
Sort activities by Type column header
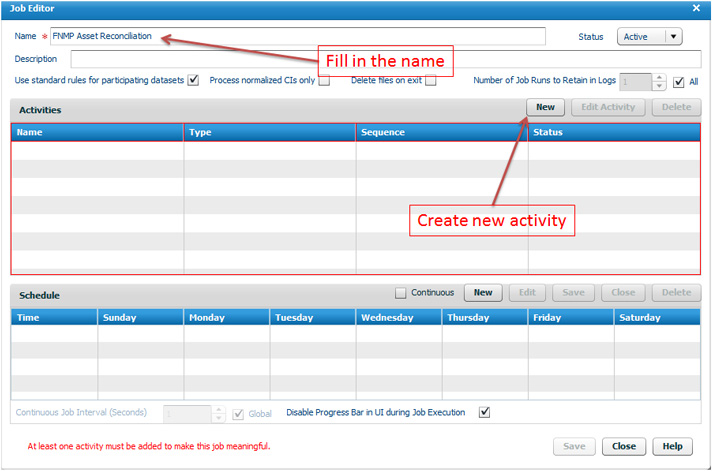click(x=269, y=132)
